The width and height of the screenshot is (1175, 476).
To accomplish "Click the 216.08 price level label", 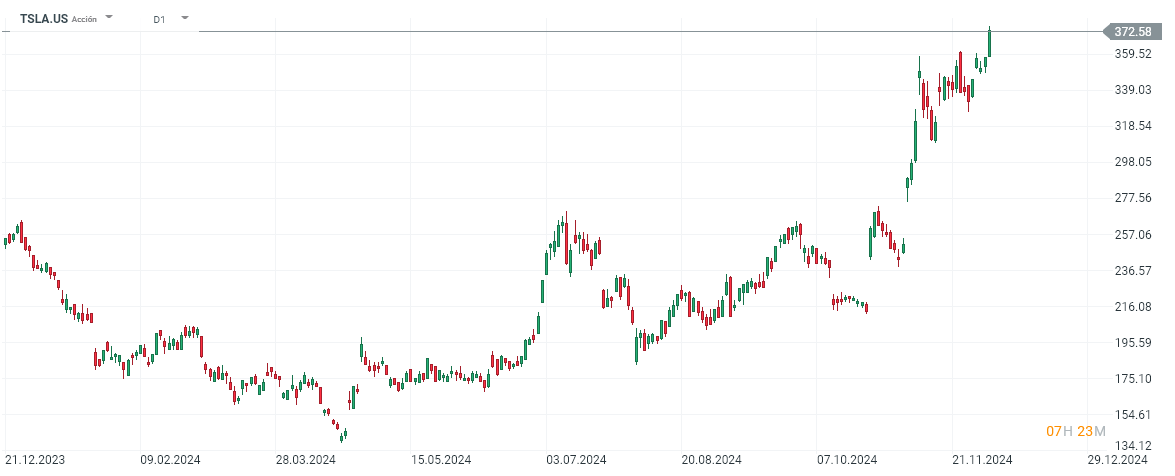I will (1131, 307).
